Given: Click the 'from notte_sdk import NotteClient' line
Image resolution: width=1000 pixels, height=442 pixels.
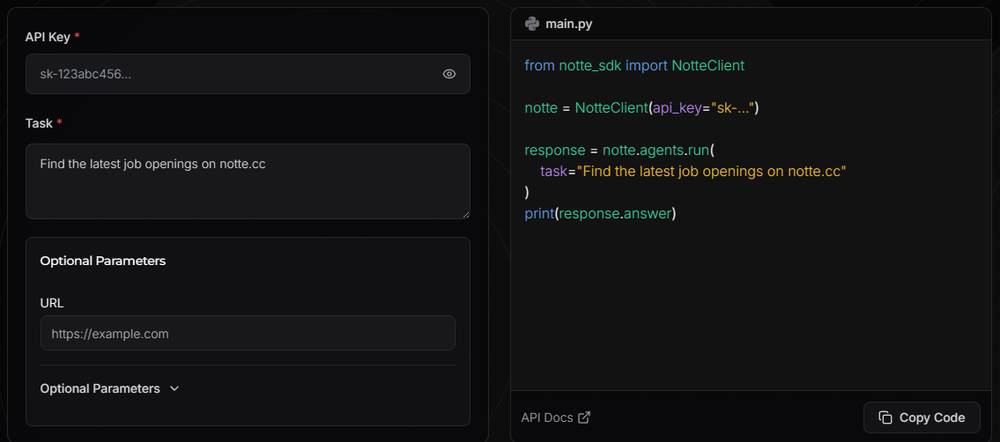Looking at the screenshot, I should coord(635,66).
